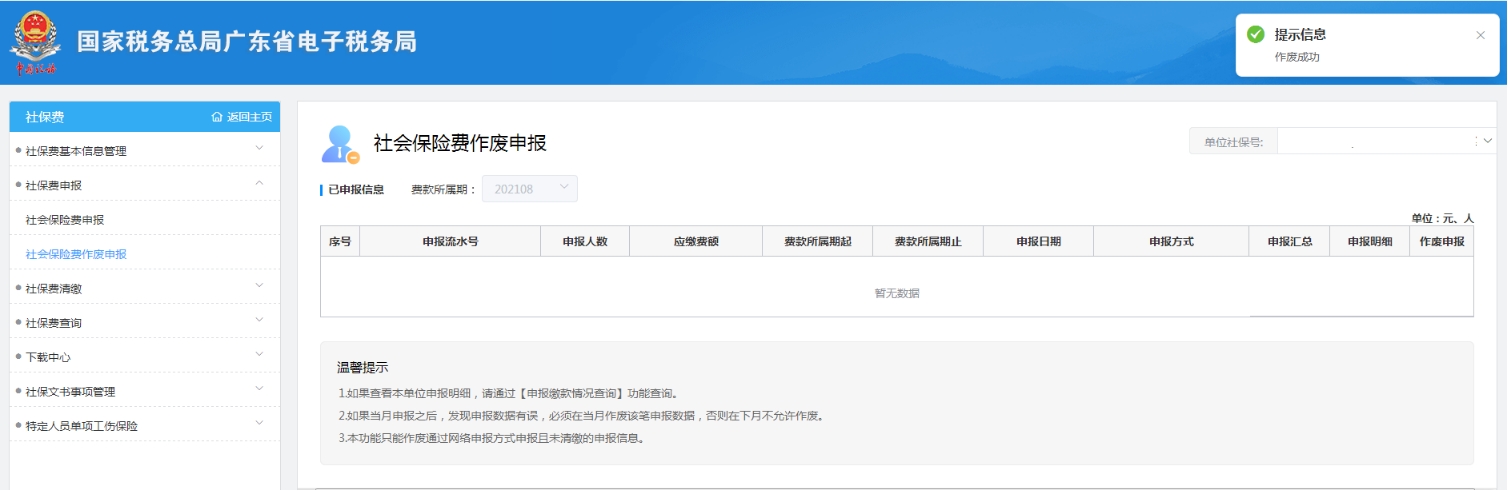This screenshot has height=491, width=1508.
Task: Click the 社会保险费作废申报 person icon
Action: [339, 144]
